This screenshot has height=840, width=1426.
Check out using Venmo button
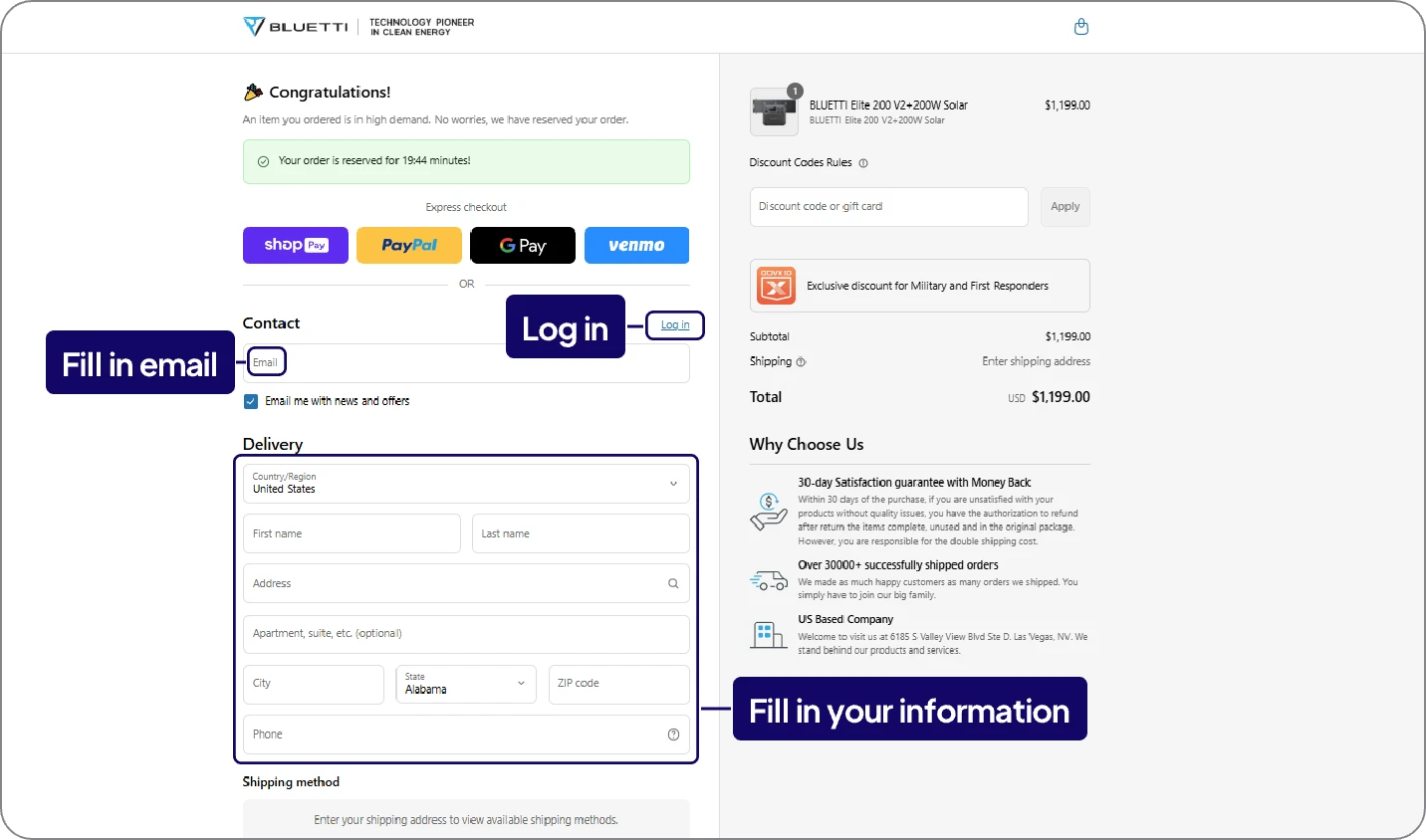click(636, 246)
